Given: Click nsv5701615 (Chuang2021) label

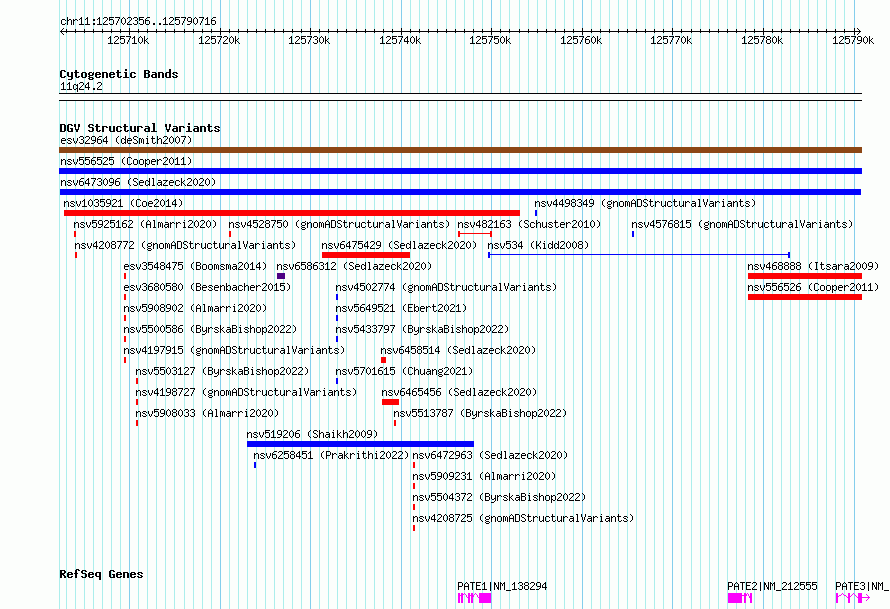Looking at the screenshot, I should tap(404, 371).
